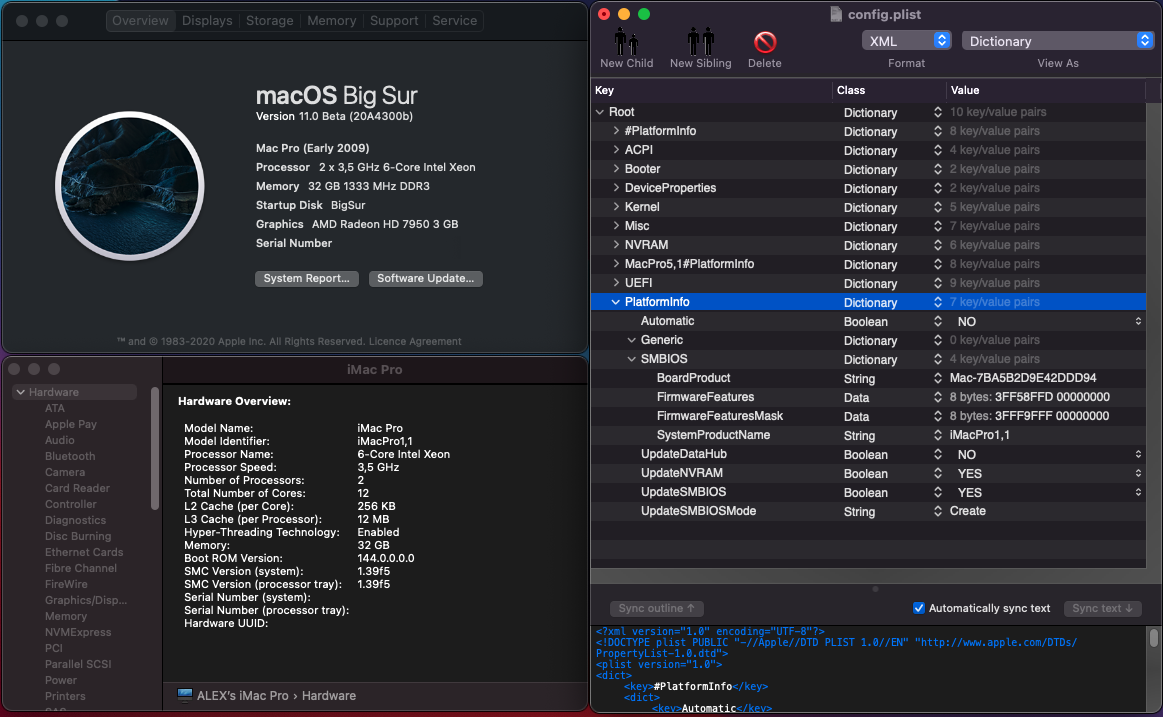The width and height of the screenshot is (1163, 717).
Task: Switch to the Displays tab
Action: click(207, 21)
